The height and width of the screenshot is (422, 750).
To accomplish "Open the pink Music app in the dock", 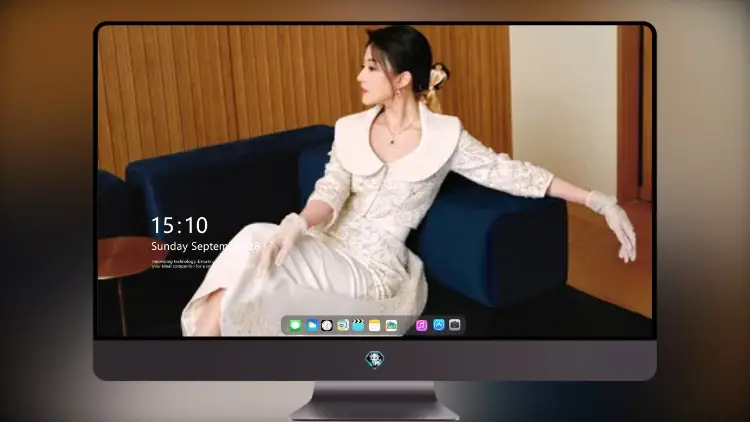I will 421,326.
